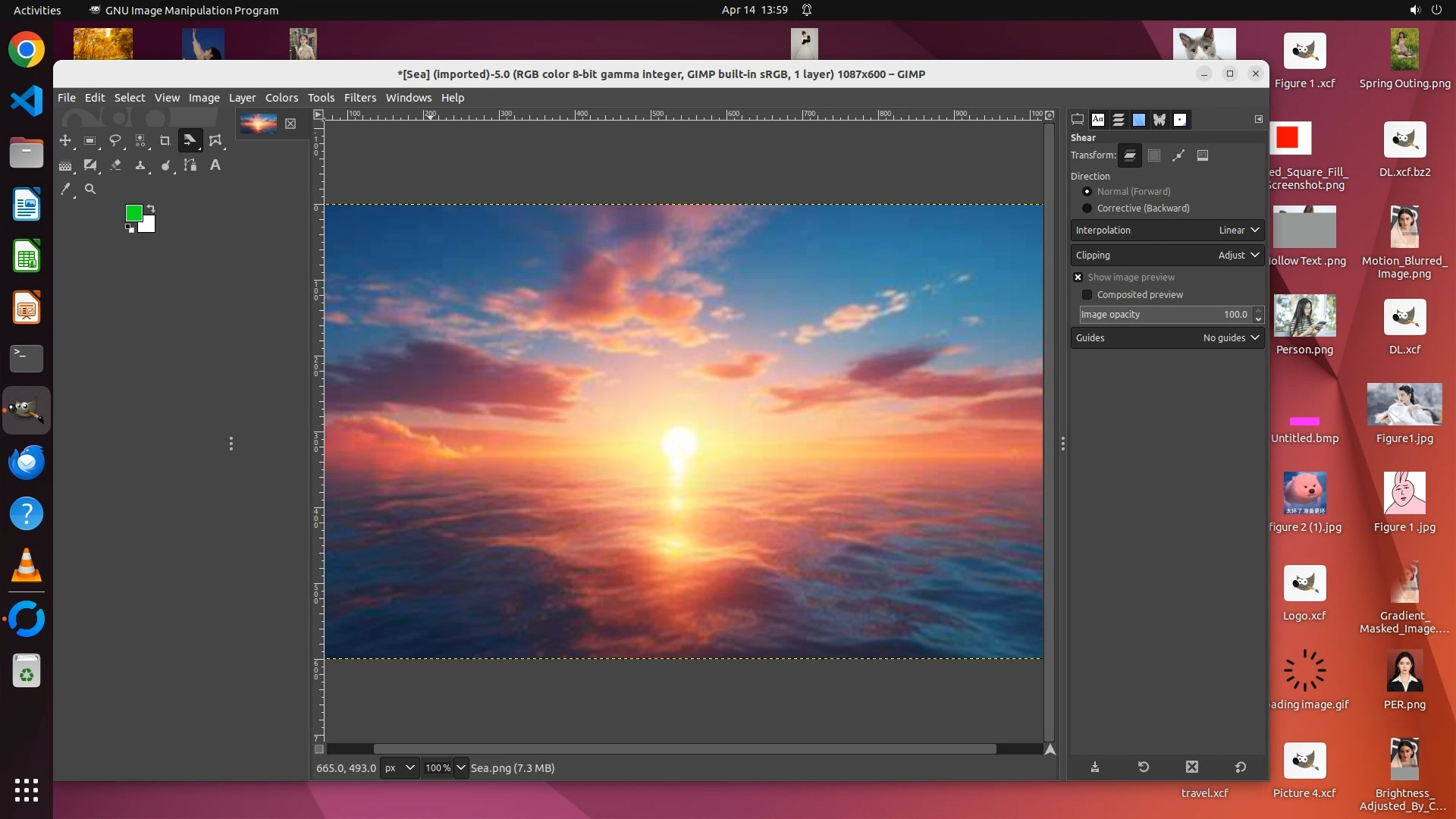Select the Eraser tool

coord(115,165)
